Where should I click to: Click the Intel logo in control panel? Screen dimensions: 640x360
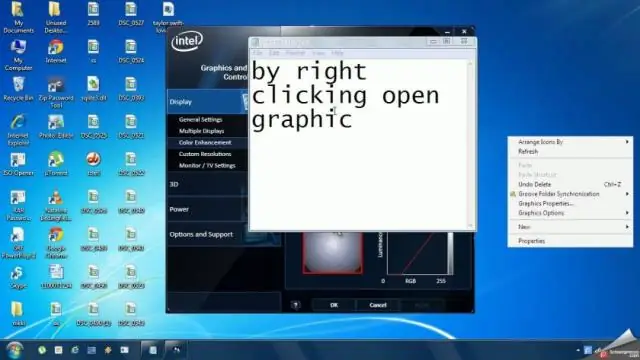tap(187, 41)
